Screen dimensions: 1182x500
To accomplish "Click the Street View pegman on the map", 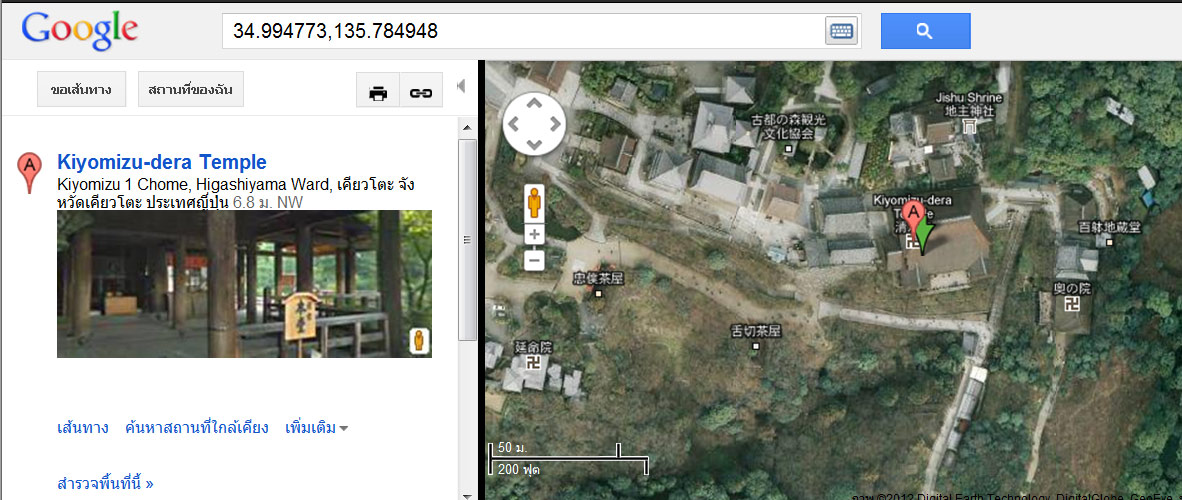I will click(534, 203).
